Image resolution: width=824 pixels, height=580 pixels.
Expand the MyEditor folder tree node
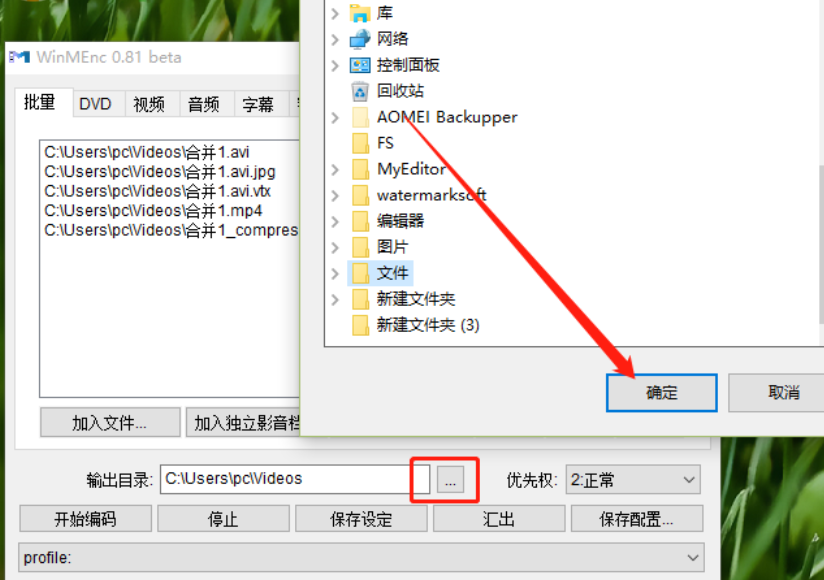[x=335, y=169]
